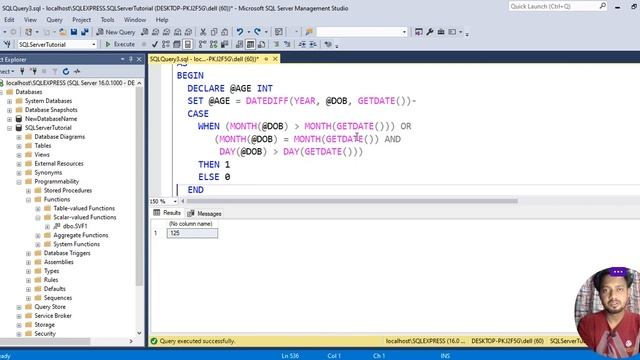Open the Tools menu
Screen dimensions: 640x360
107,20
